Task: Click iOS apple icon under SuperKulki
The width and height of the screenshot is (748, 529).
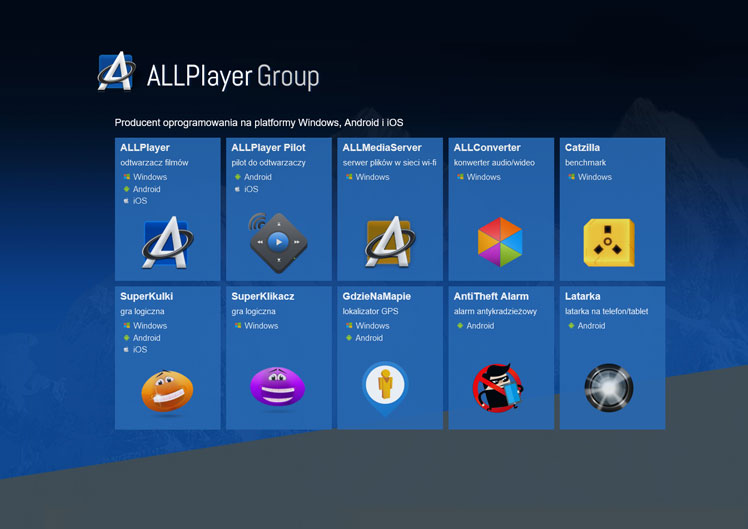Action: [126, 350]
